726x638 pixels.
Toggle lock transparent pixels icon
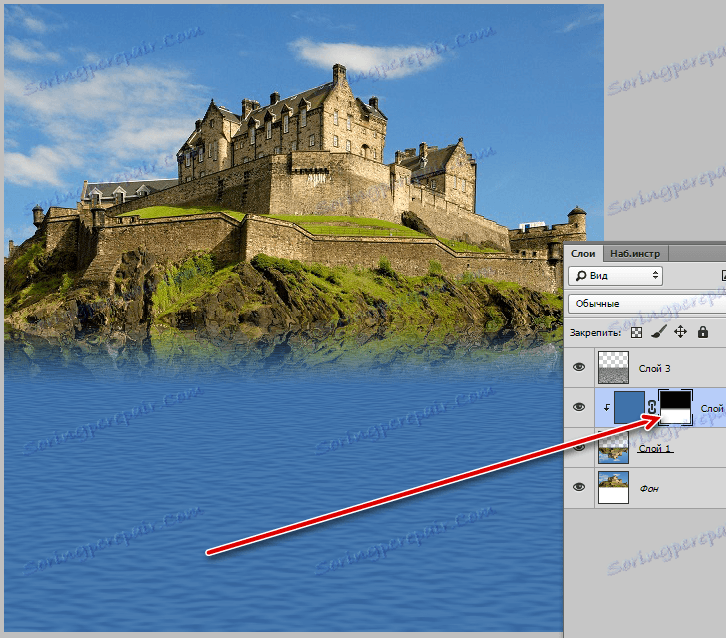click(637, 332)
